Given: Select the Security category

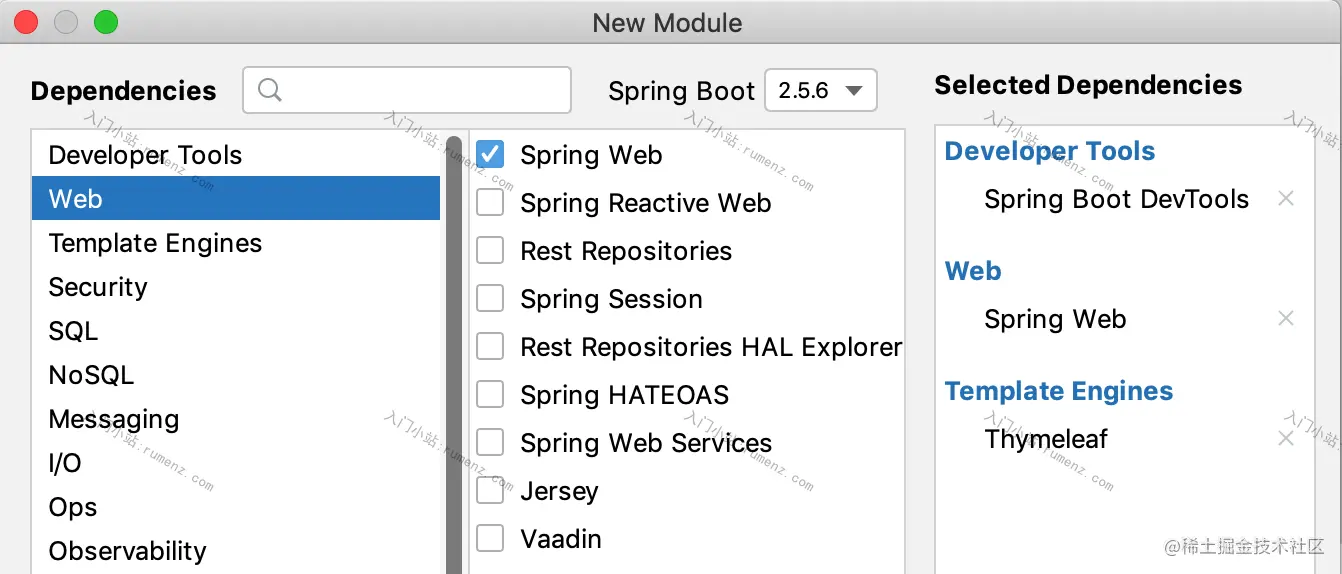Looking at the screenshot, I should (x=236, y=287).
